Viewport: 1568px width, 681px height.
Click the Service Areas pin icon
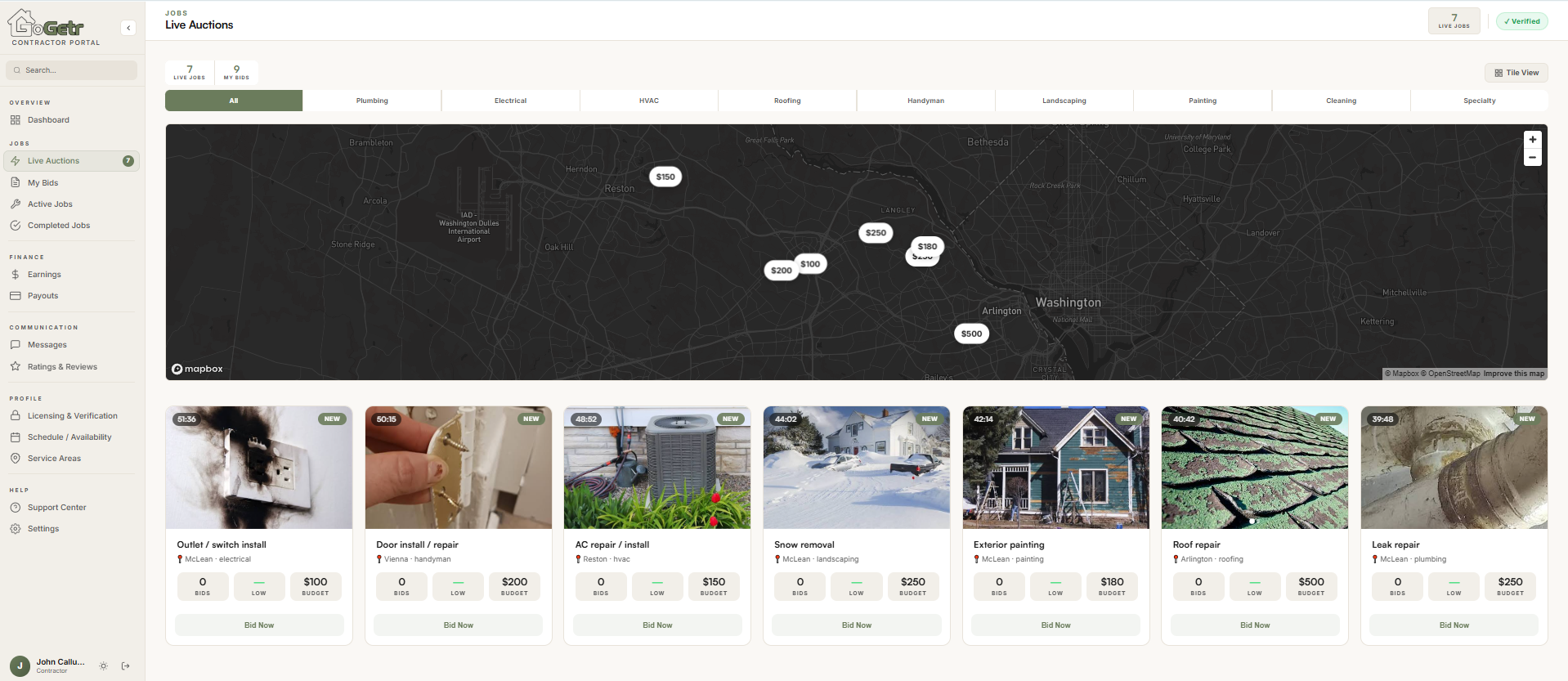coord(16,459)
